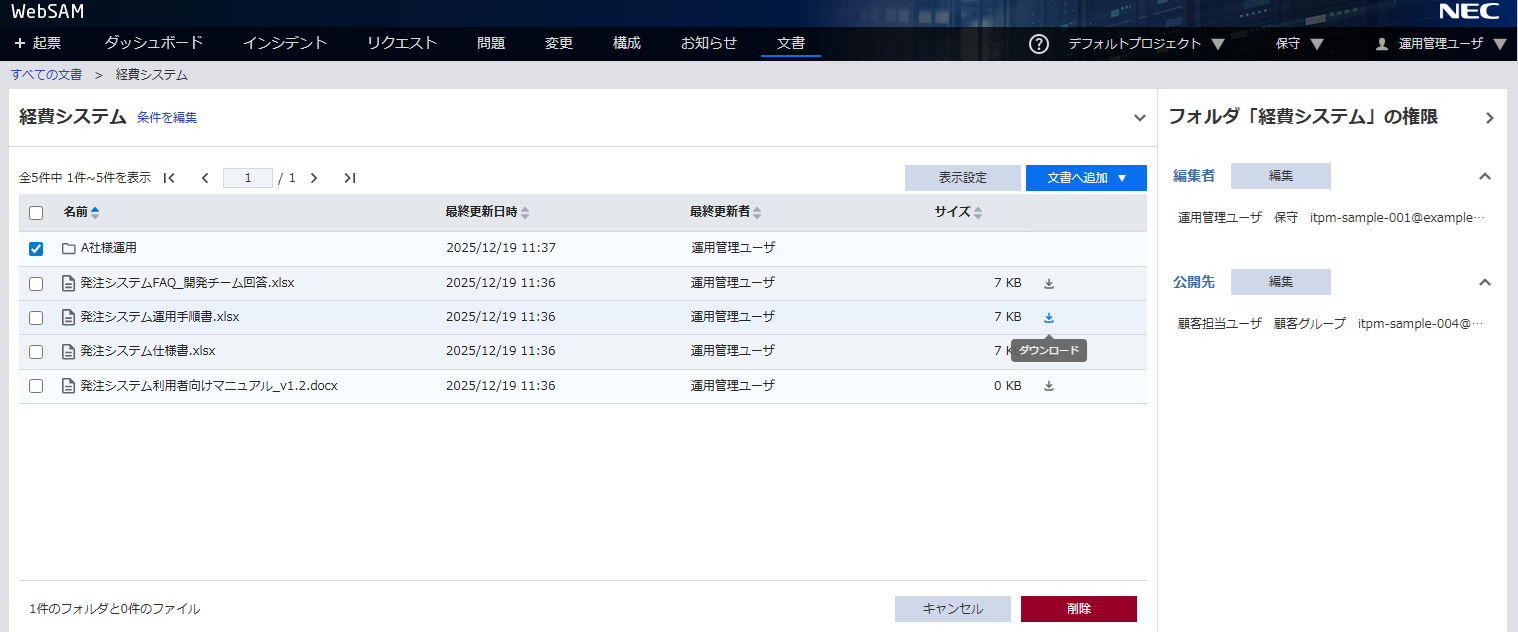Toggle the select-all checkbox in header

36,213
